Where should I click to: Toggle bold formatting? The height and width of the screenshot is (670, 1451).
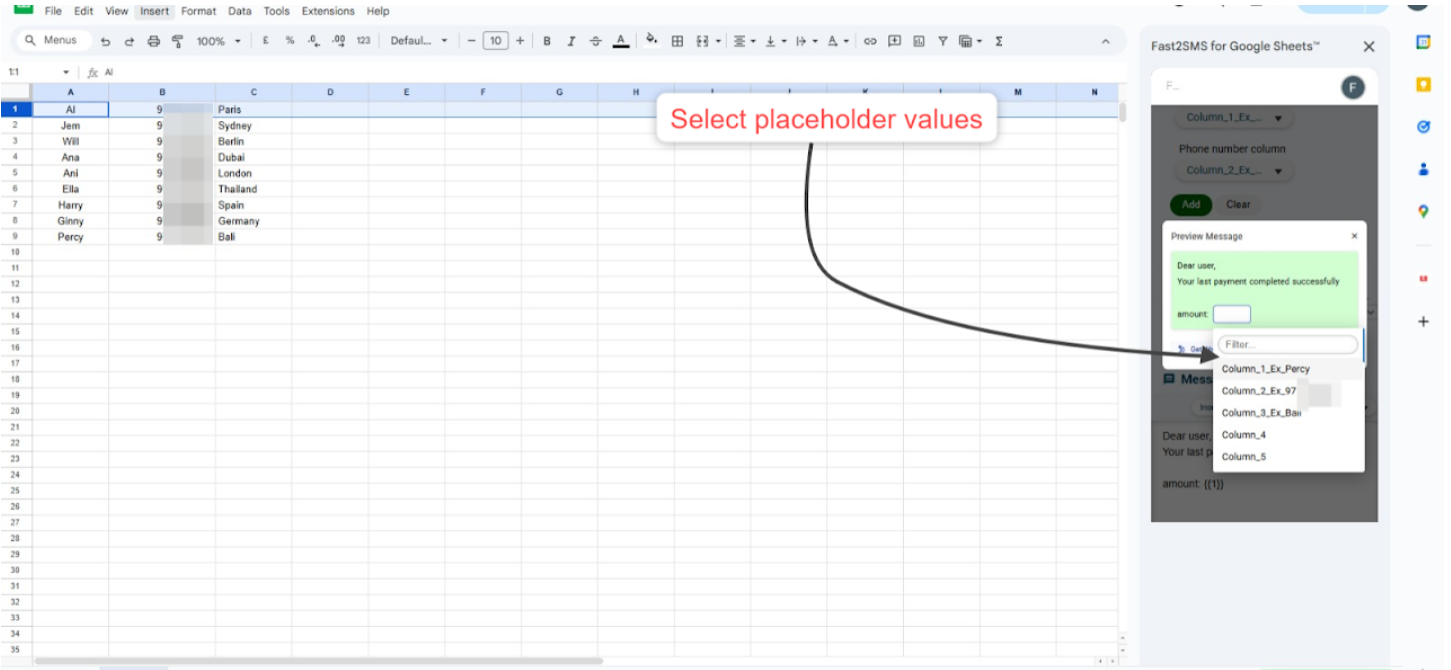pyautogui.click(x=547, y=41)
